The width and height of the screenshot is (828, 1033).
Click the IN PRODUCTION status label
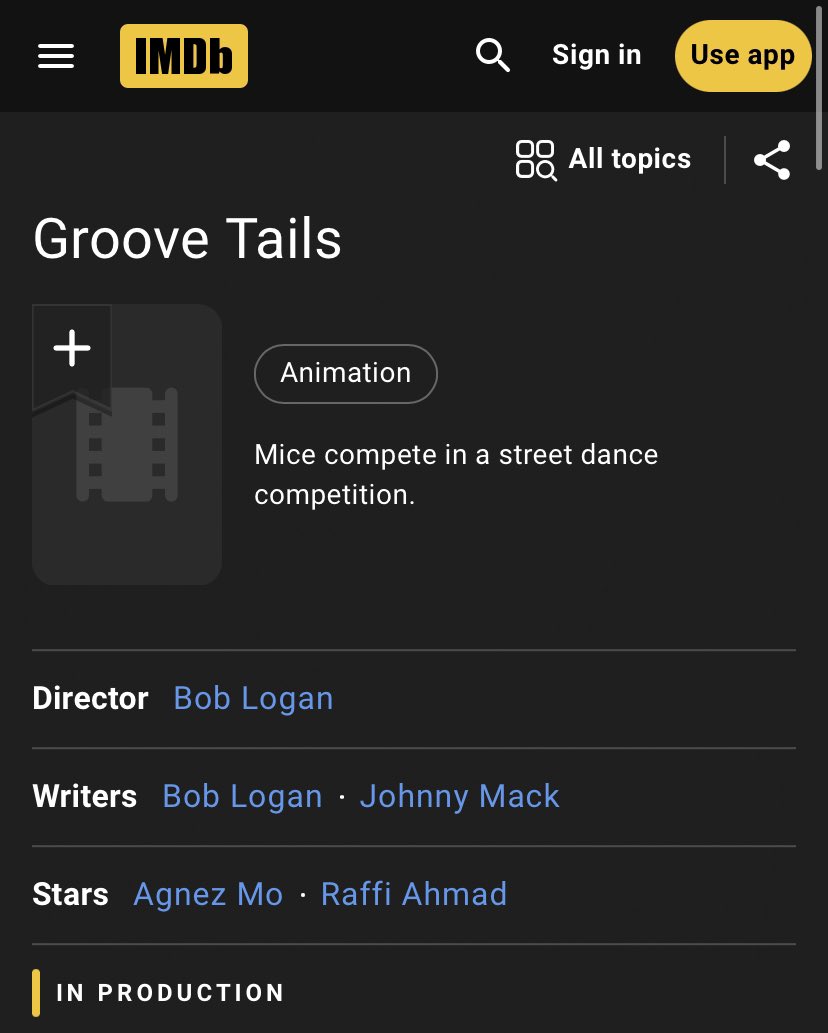[170, 993]
